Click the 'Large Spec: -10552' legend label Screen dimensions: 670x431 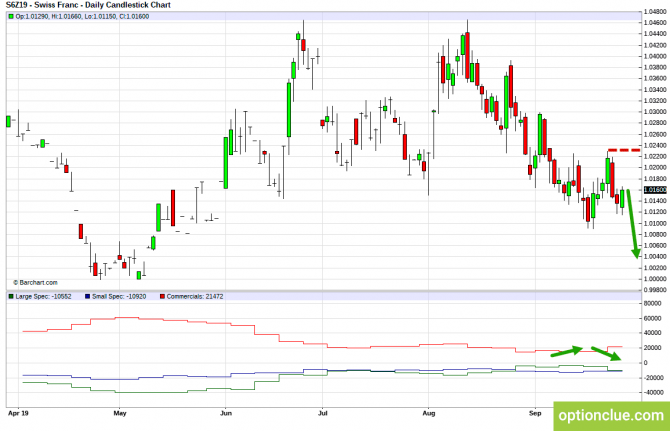pos(43,296)
